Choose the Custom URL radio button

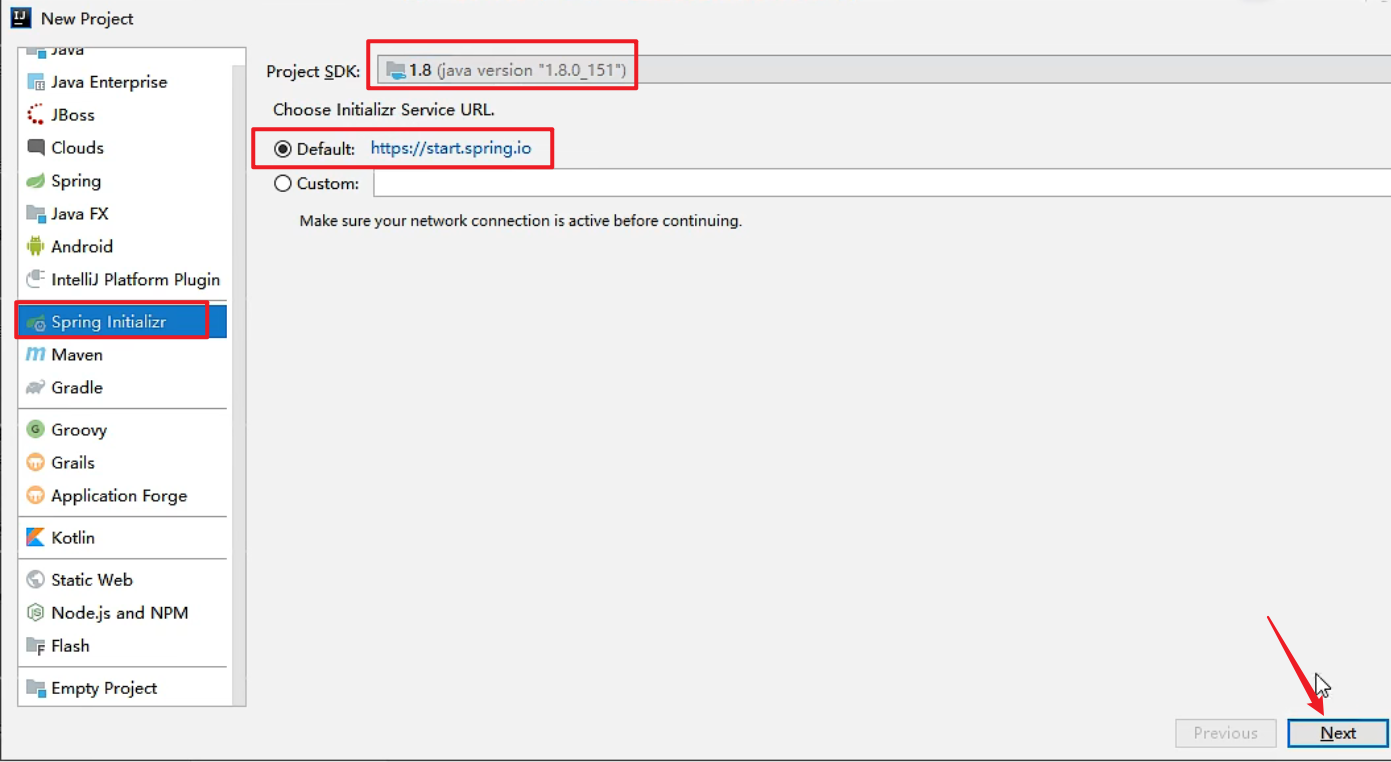click(x=283, y=184)
